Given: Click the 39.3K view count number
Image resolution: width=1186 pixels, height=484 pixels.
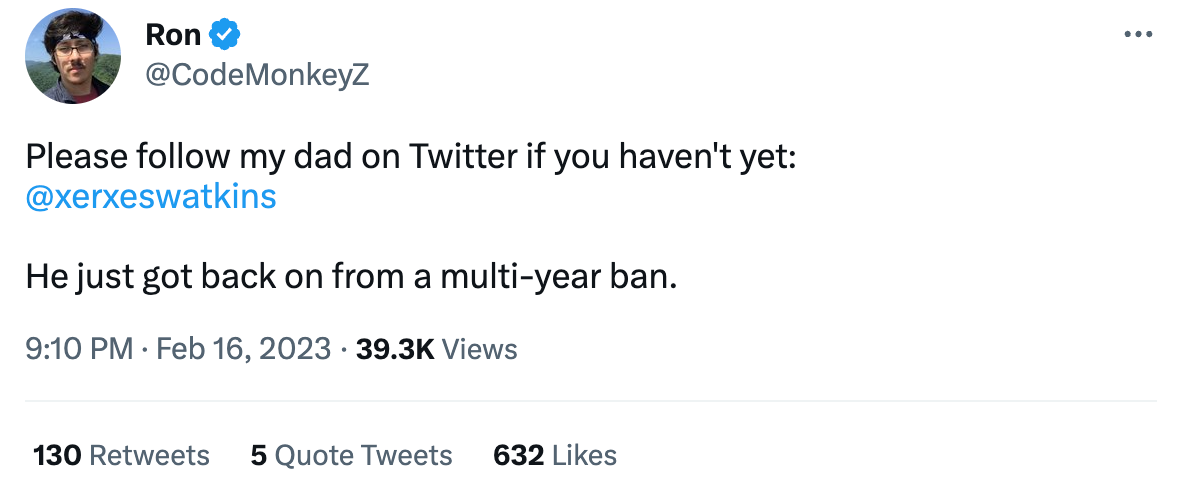Looking at the screenshot, I should [395, 348].
